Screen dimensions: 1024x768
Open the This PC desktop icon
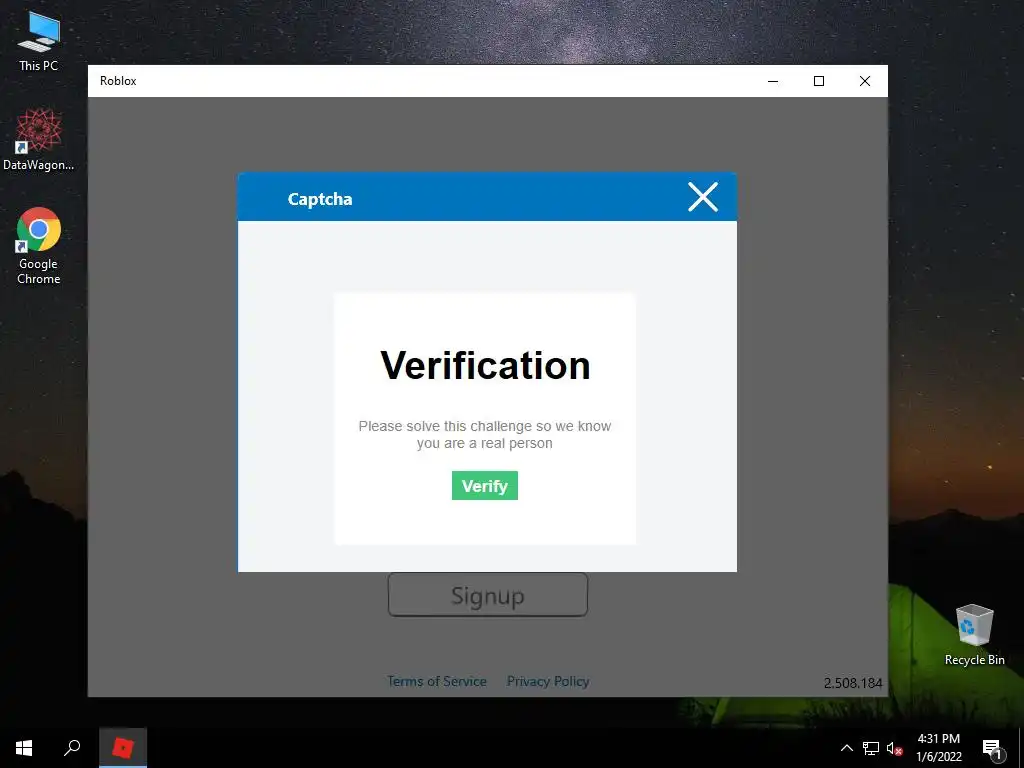(39, 40)
